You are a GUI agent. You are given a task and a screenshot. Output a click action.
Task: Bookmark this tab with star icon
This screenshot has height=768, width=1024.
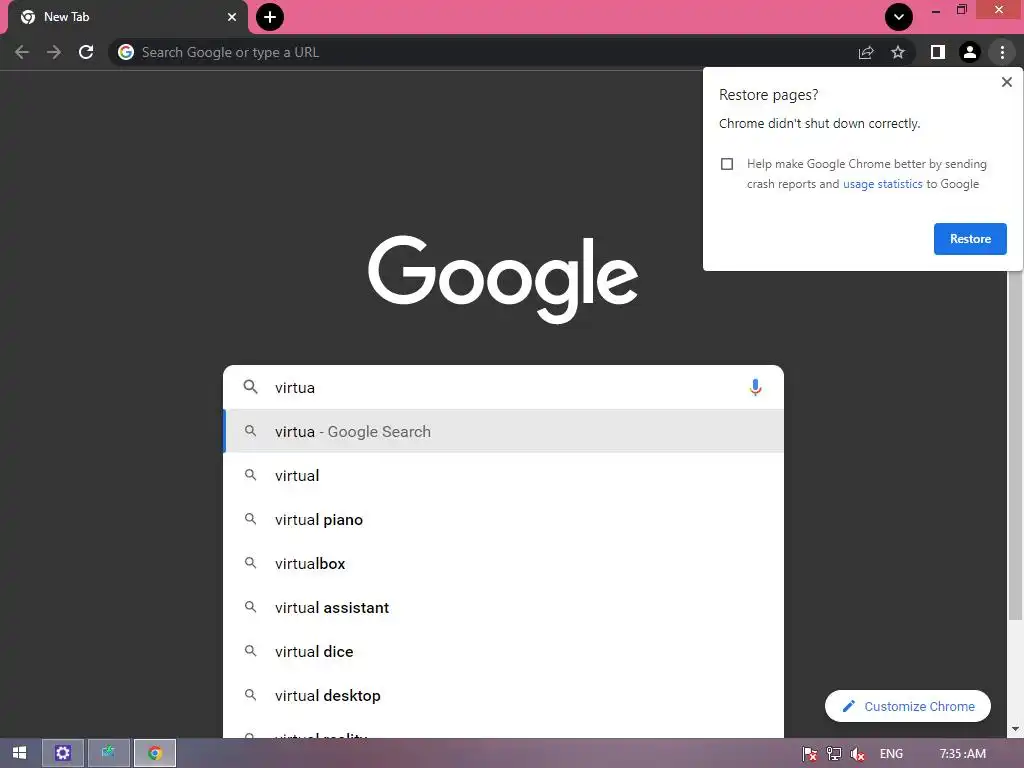click(x=898, y=52)
